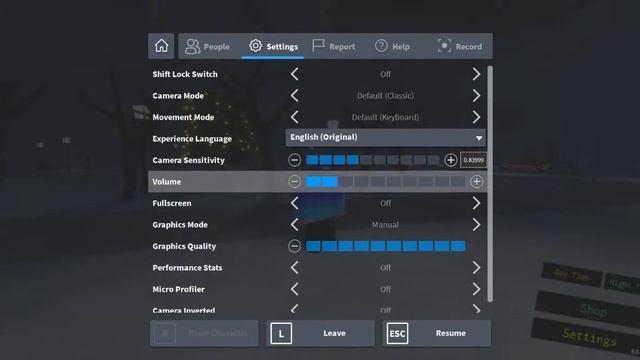Click the 'Manual' graphics mode value

[385, 224]
